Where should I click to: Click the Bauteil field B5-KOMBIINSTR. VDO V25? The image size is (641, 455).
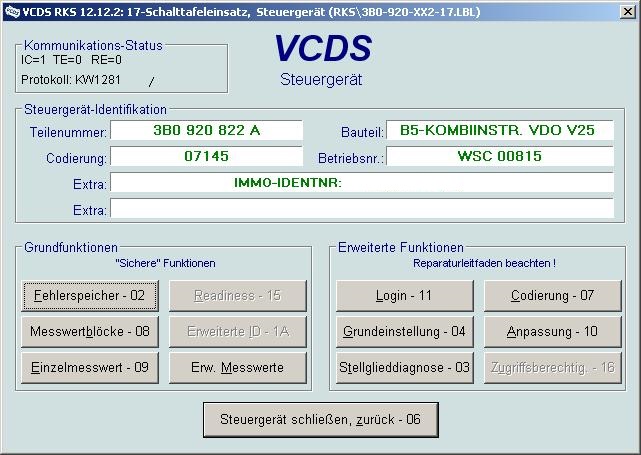pos(500,130)
